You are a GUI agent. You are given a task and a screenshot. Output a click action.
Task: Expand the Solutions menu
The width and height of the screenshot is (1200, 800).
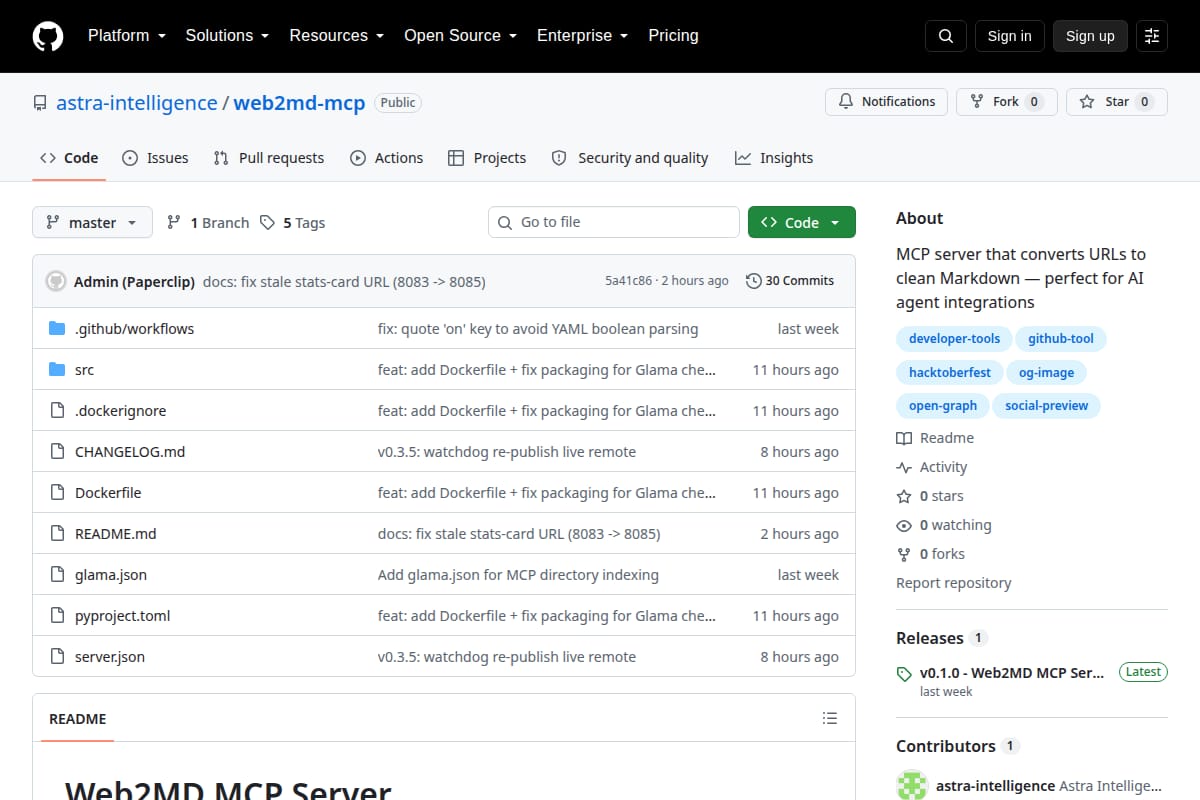227,36
